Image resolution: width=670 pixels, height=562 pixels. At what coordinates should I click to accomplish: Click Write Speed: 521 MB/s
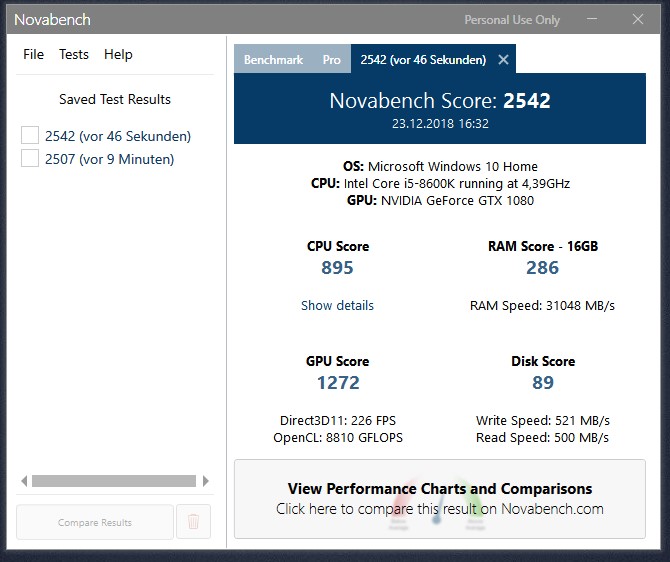543,421
